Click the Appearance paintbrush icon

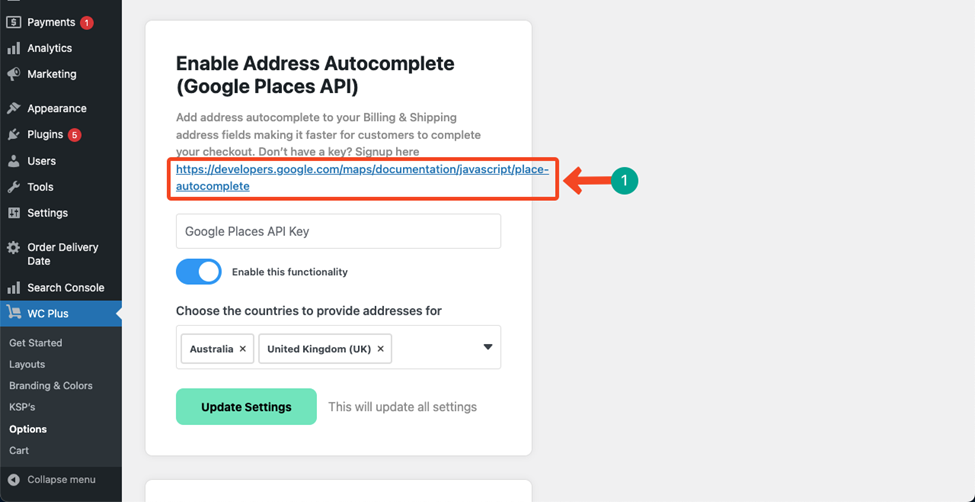(13, 108)
